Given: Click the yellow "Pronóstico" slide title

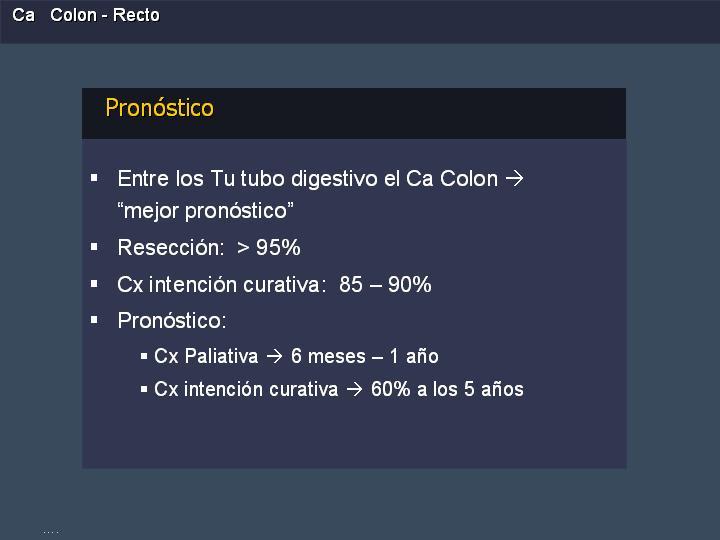Looking at the screenshot, I should 159,108.
